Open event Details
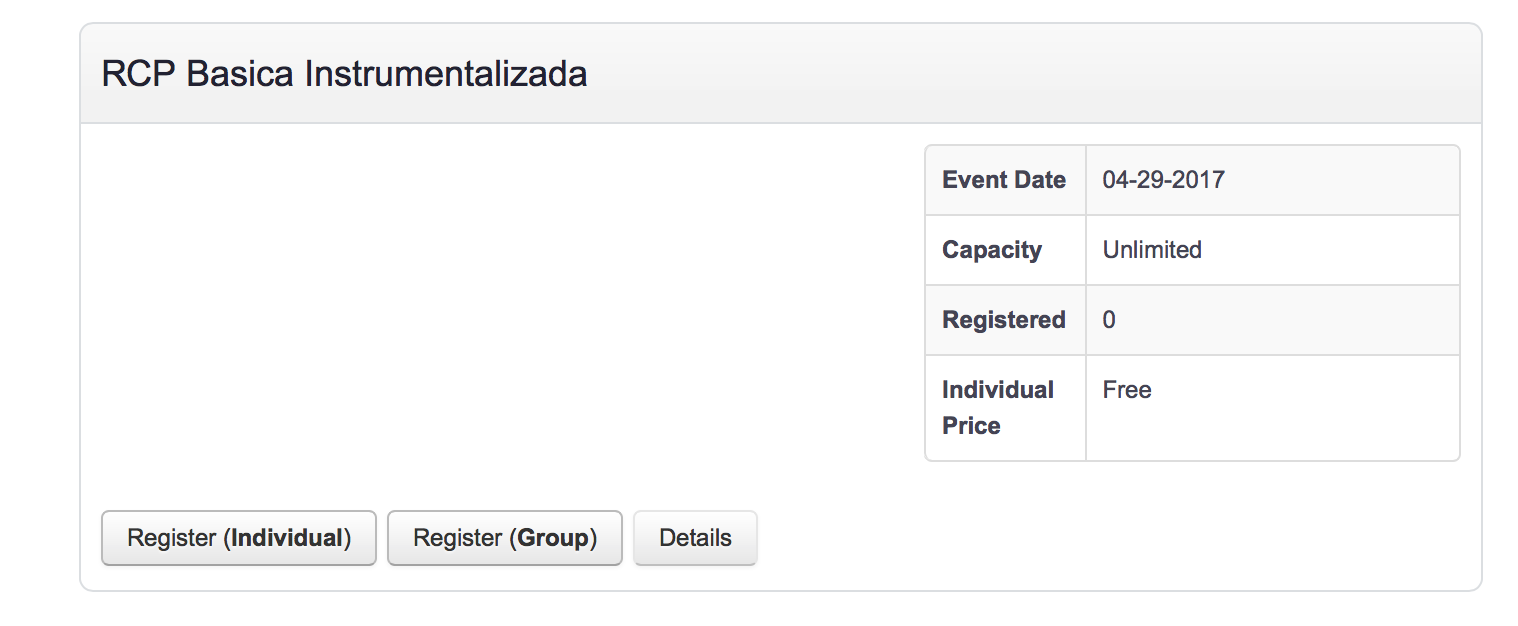The image size is (1518, 626). [x=695, y=538]
